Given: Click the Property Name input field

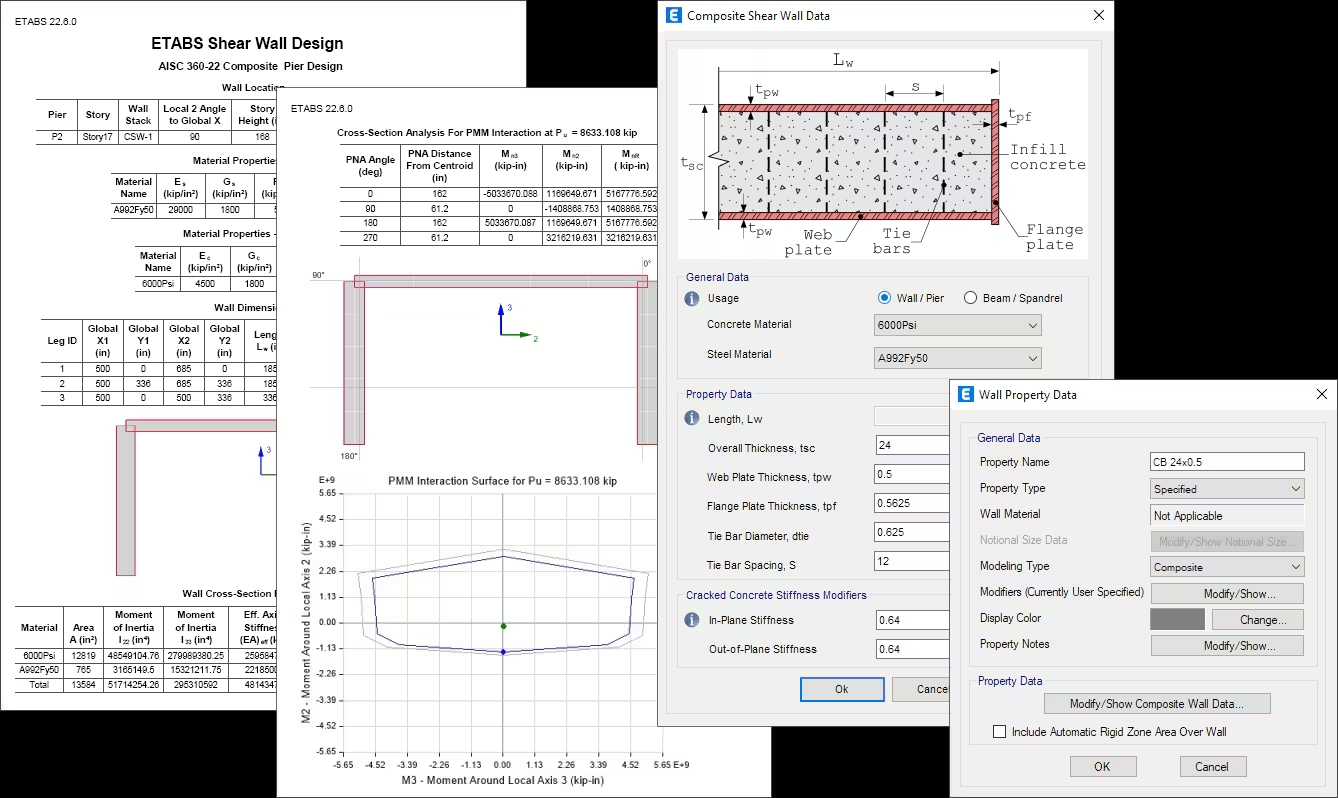Looking at the screenshot, I should click(1228, 462).
